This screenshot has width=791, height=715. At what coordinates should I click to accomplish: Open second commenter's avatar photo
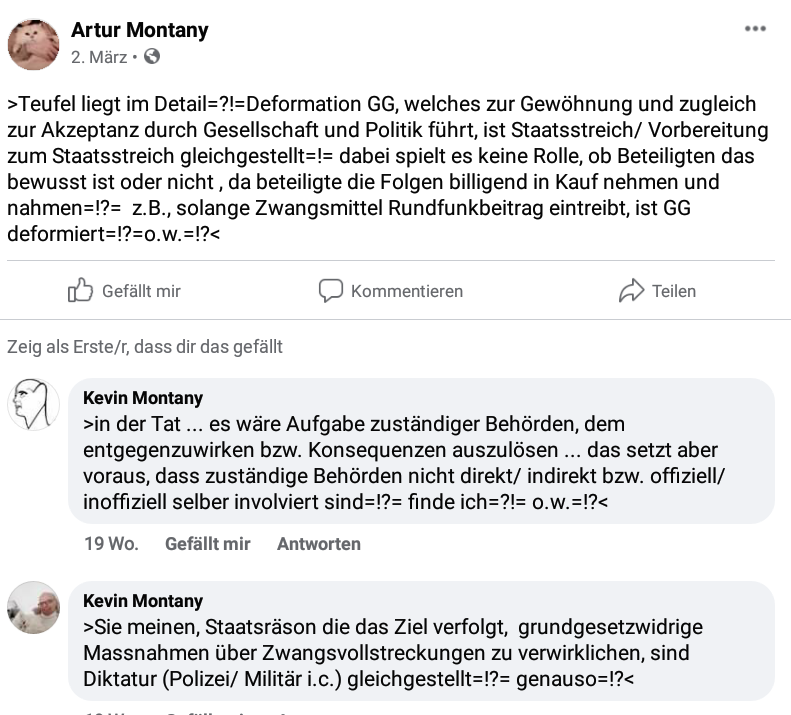[33, 607]
